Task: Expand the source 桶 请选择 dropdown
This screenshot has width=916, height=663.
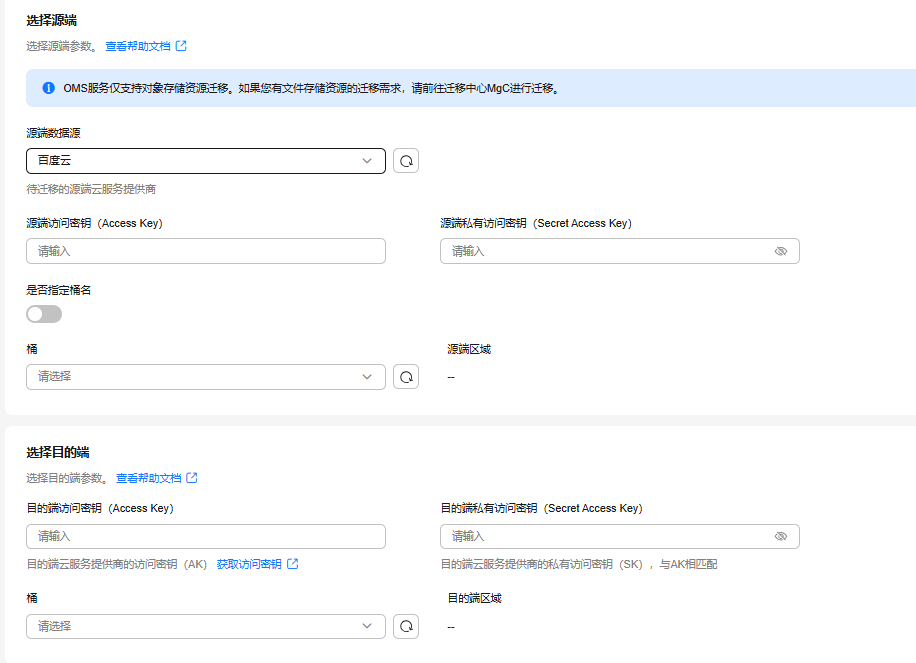Action: [206, 377]
